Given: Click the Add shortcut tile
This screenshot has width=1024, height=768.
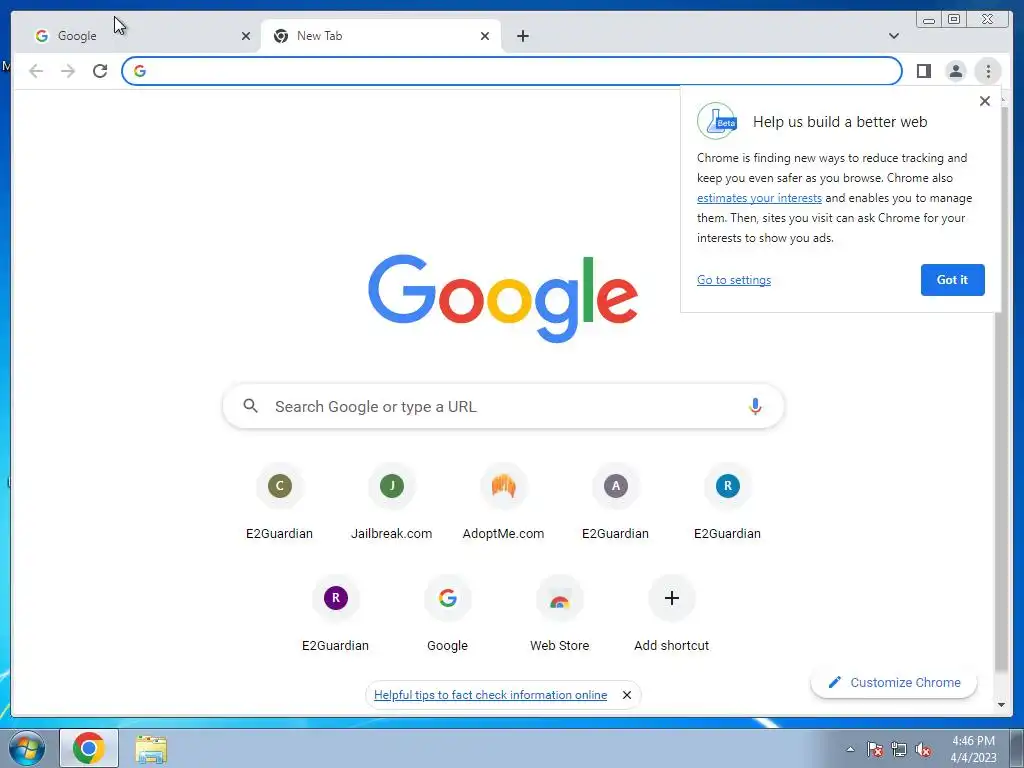Looking at the screenshot, I should [x=671, y=614].
